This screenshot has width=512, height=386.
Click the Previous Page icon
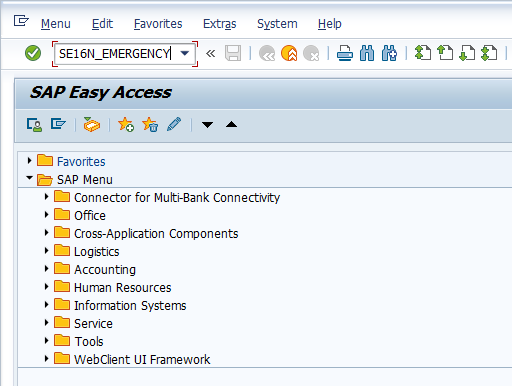pyautogui.click(x=445, y=53)
